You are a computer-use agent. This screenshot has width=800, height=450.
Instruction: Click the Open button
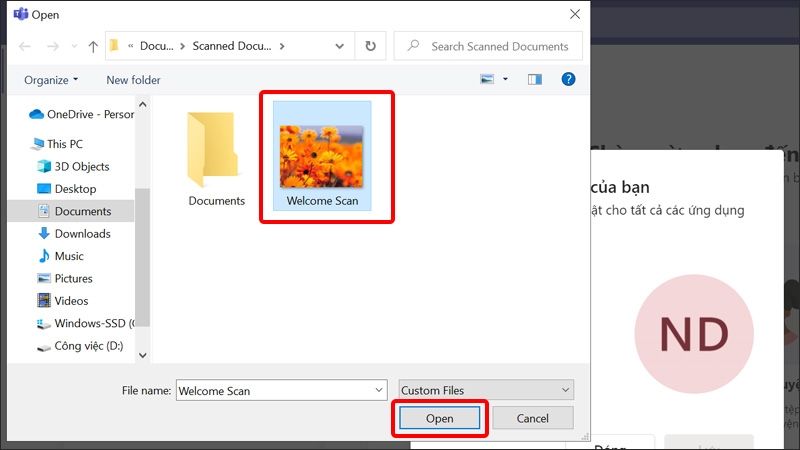coord(439,418)
